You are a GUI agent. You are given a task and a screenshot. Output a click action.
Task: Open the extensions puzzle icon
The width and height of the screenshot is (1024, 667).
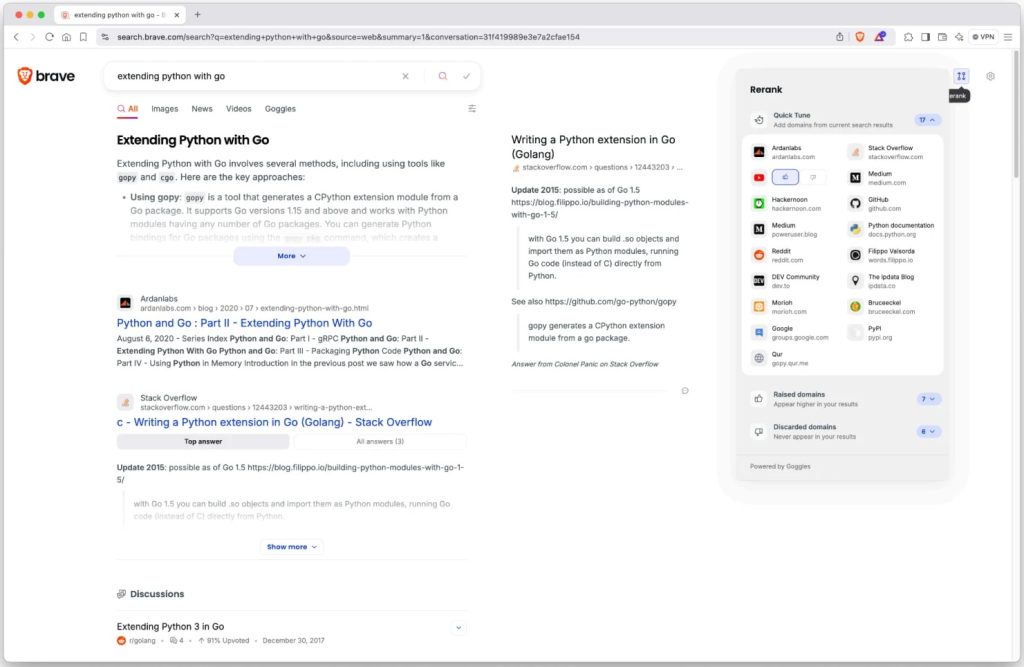[x=908, y=37]
